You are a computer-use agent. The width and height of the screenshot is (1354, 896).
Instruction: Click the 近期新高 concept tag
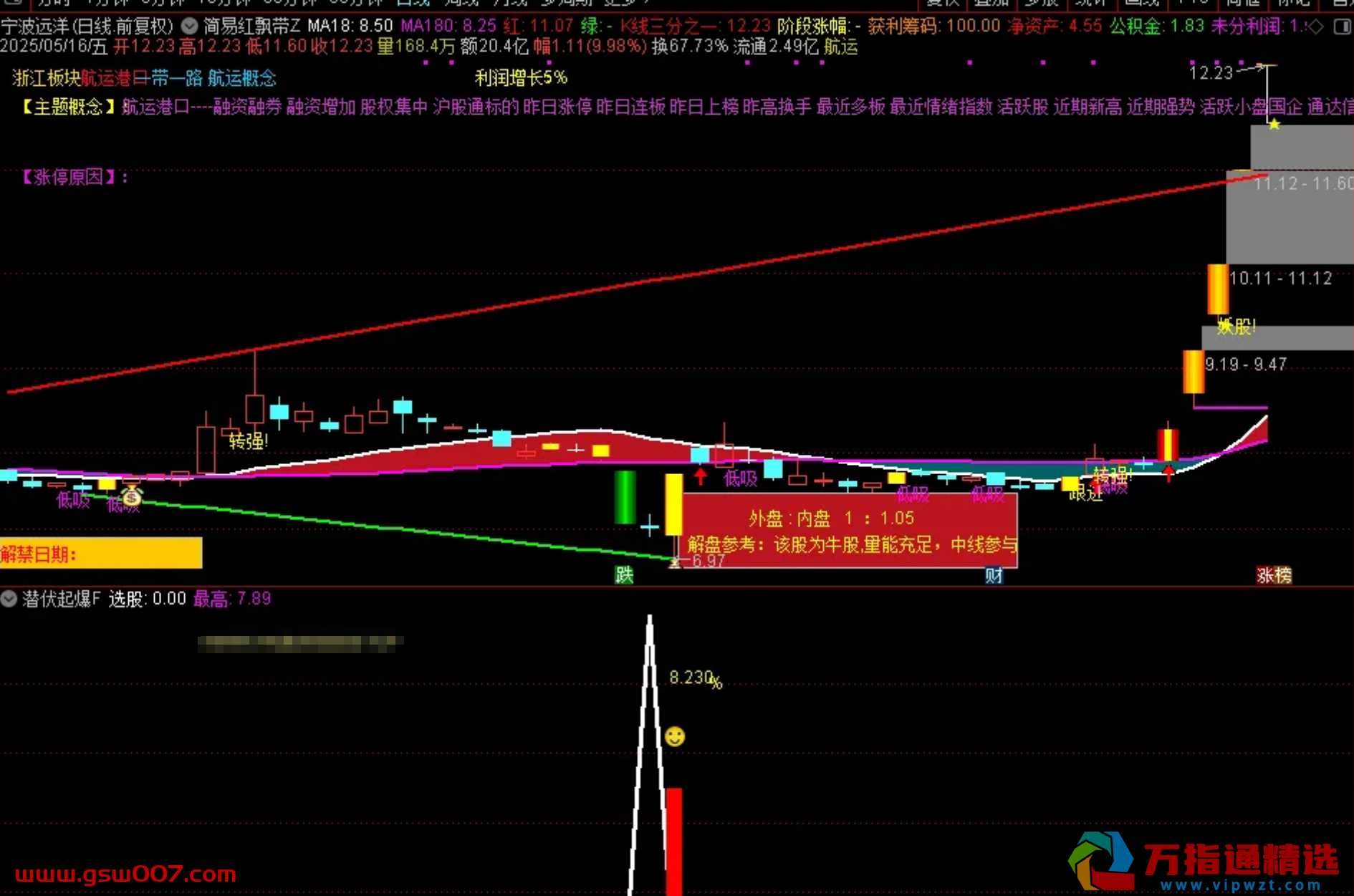click(x=1087, y=107)
